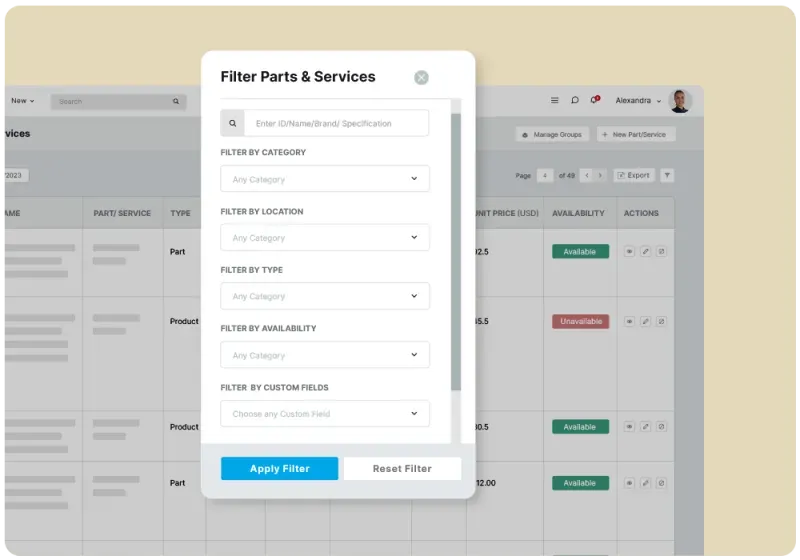Open notifications bell with red badge
This screenshot has width=800, height=560.
point(594,100)
